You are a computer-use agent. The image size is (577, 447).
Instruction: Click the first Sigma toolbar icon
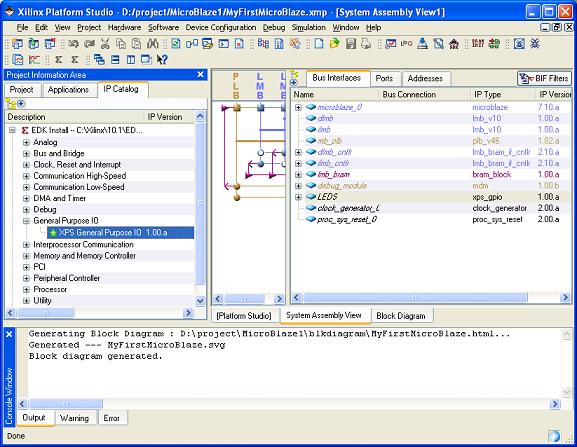click(x=58, y=59)
